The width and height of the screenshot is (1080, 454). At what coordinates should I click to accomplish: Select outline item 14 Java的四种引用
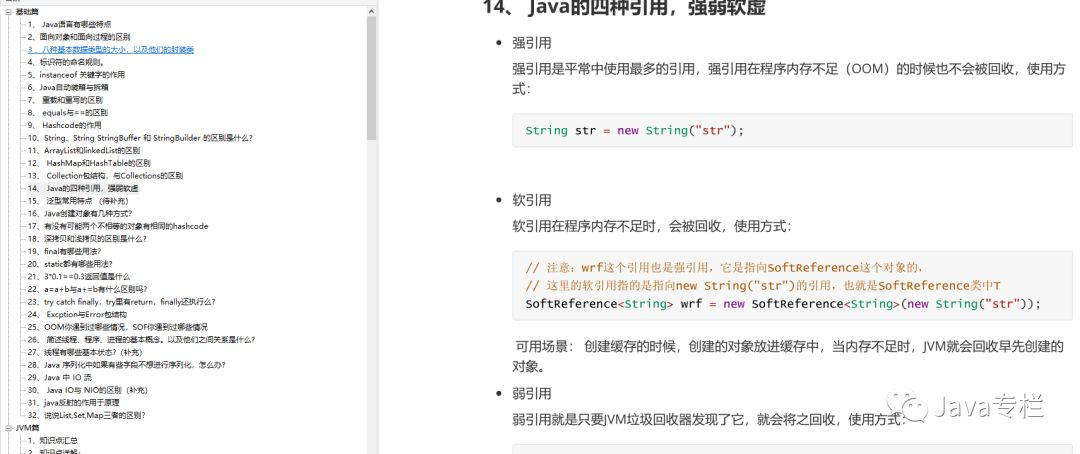(x=83, y=188)
